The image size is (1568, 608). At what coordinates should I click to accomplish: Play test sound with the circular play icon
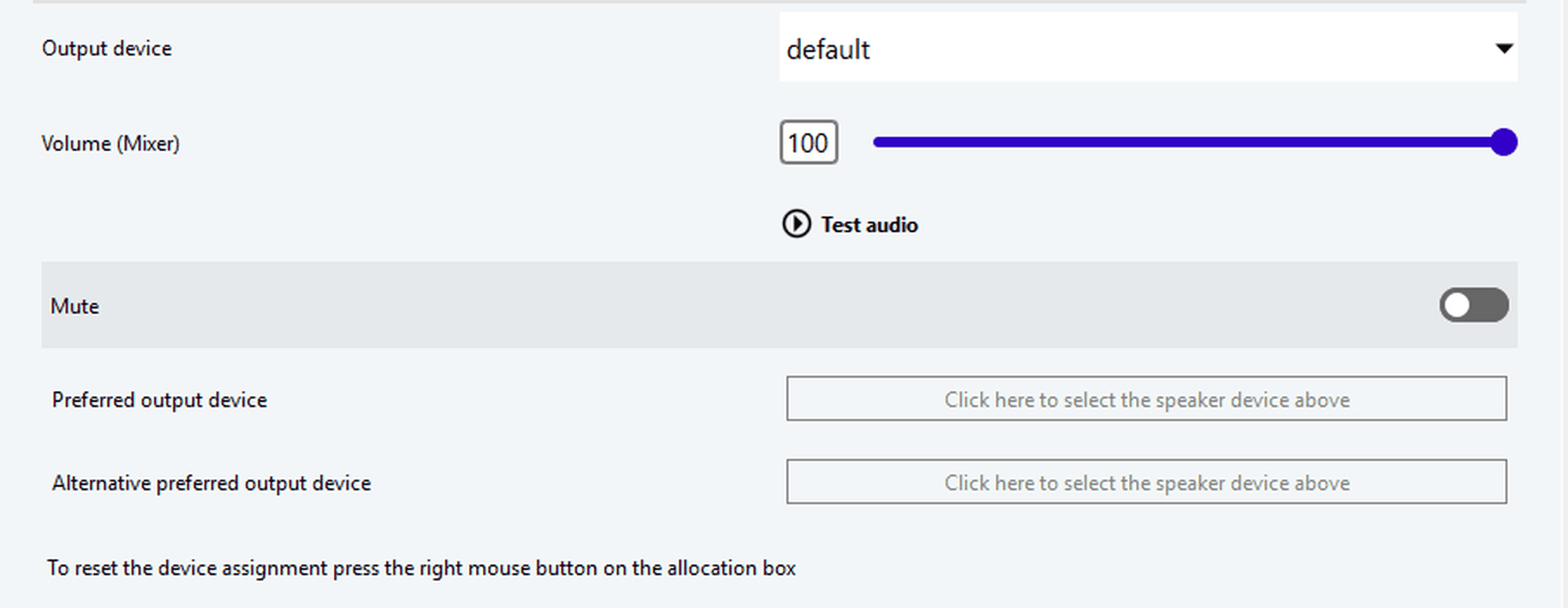tap(797, 224)
